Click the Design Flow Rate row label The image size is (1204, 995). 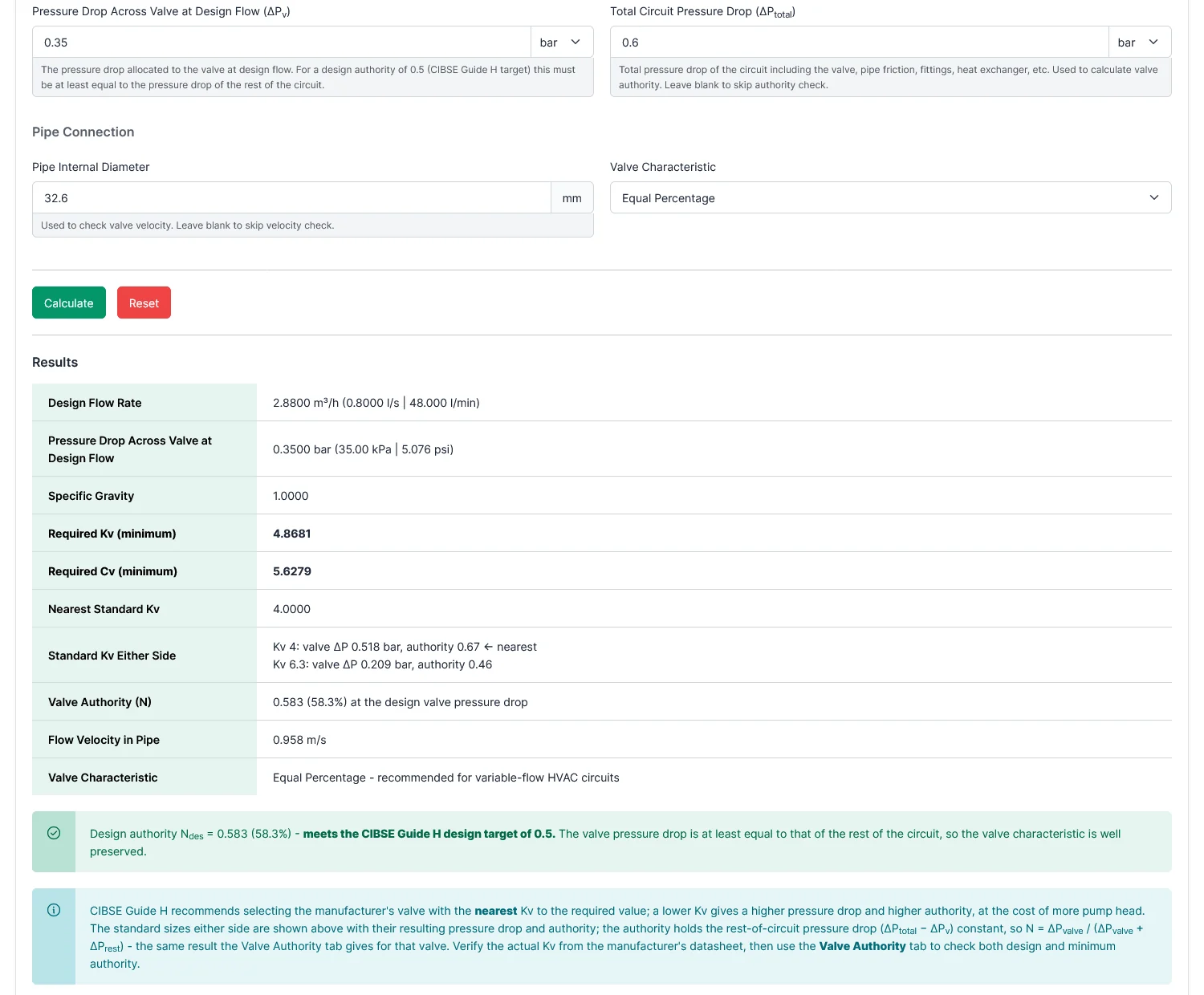95,403
